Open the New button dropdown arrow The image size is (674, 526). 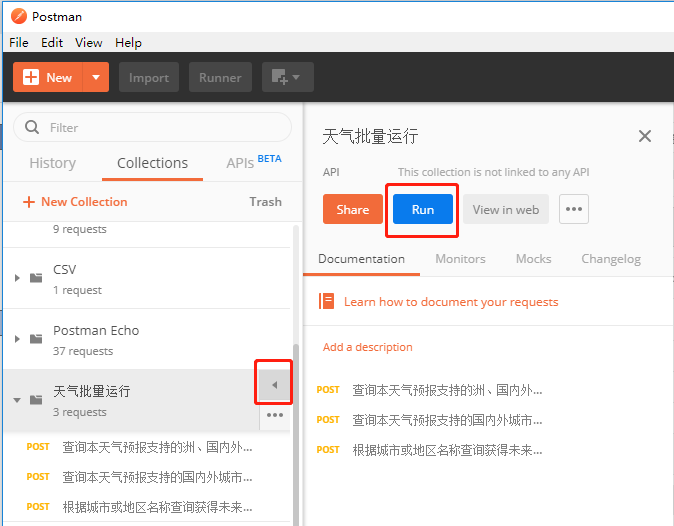click(x=96, y=77)
